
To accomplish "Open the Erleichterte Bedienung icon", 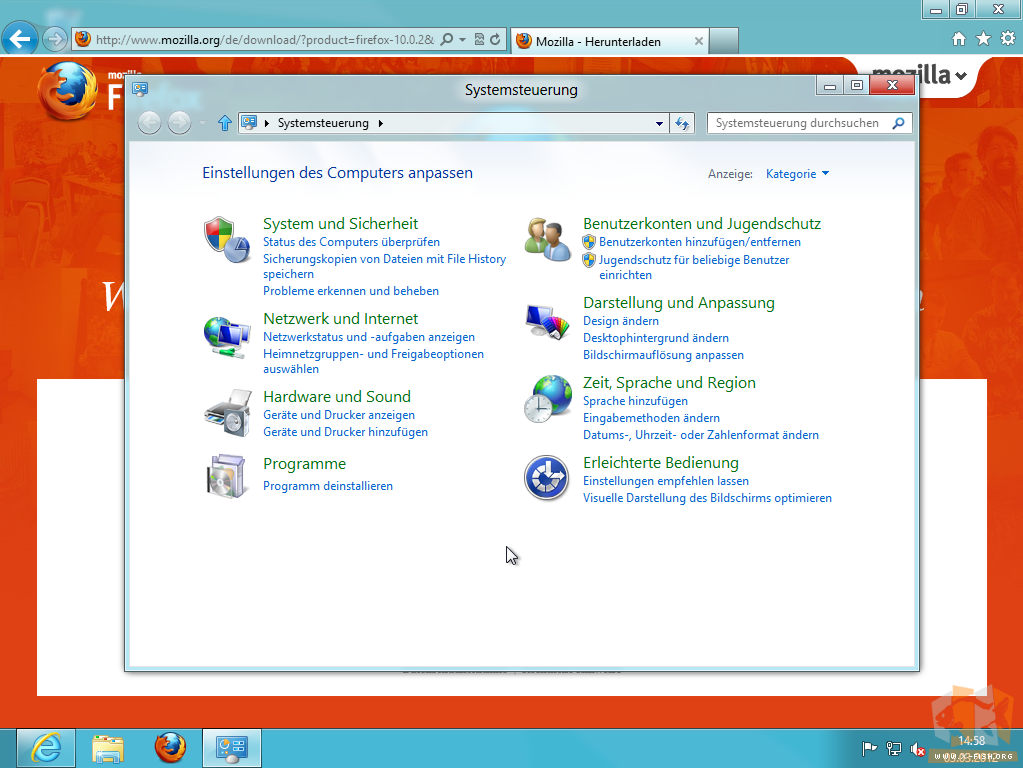I will tap(547, 478).
